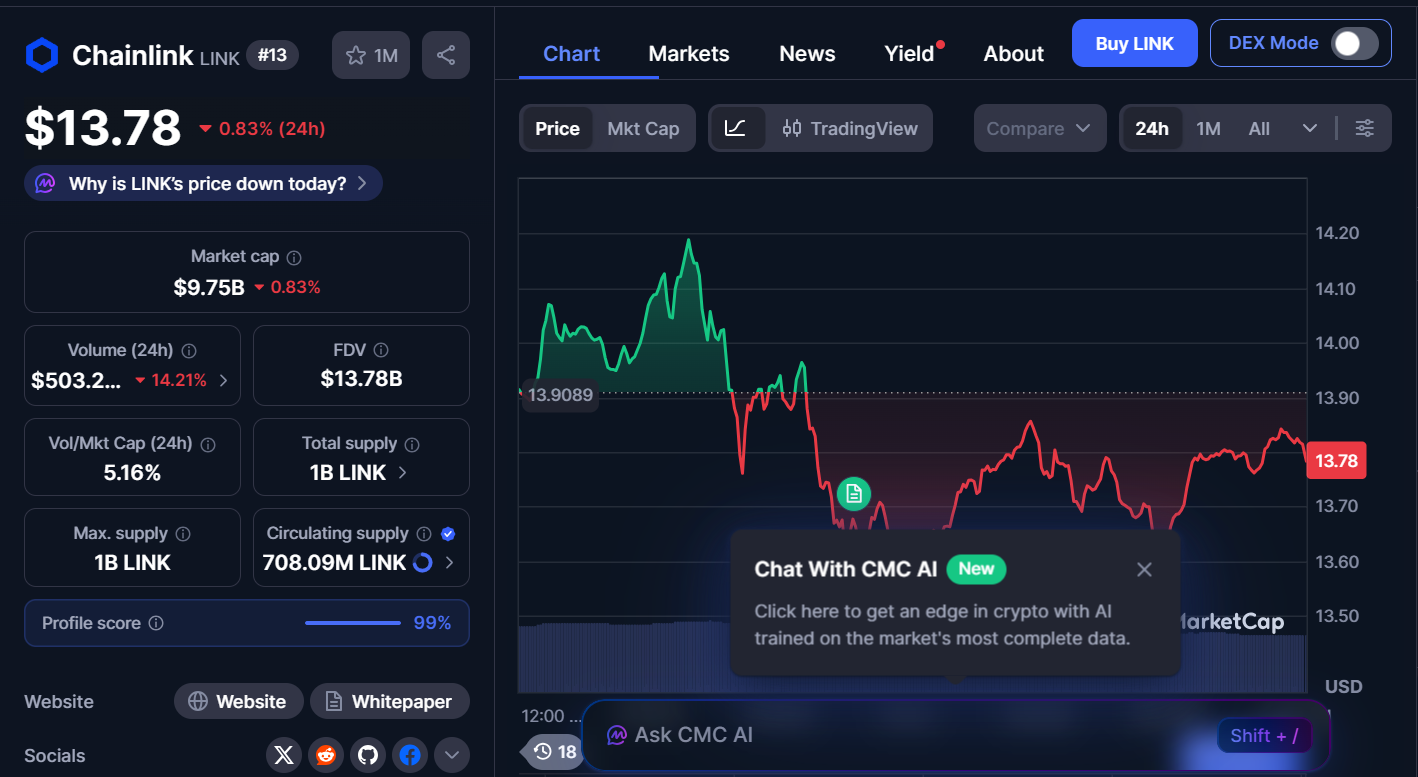Open chart display settings

[1365, 128]
